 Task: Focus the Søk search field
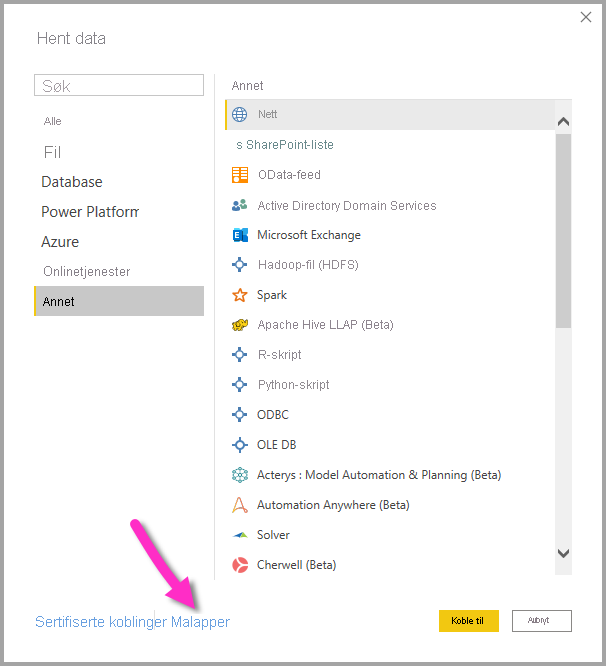pos(119,85)
